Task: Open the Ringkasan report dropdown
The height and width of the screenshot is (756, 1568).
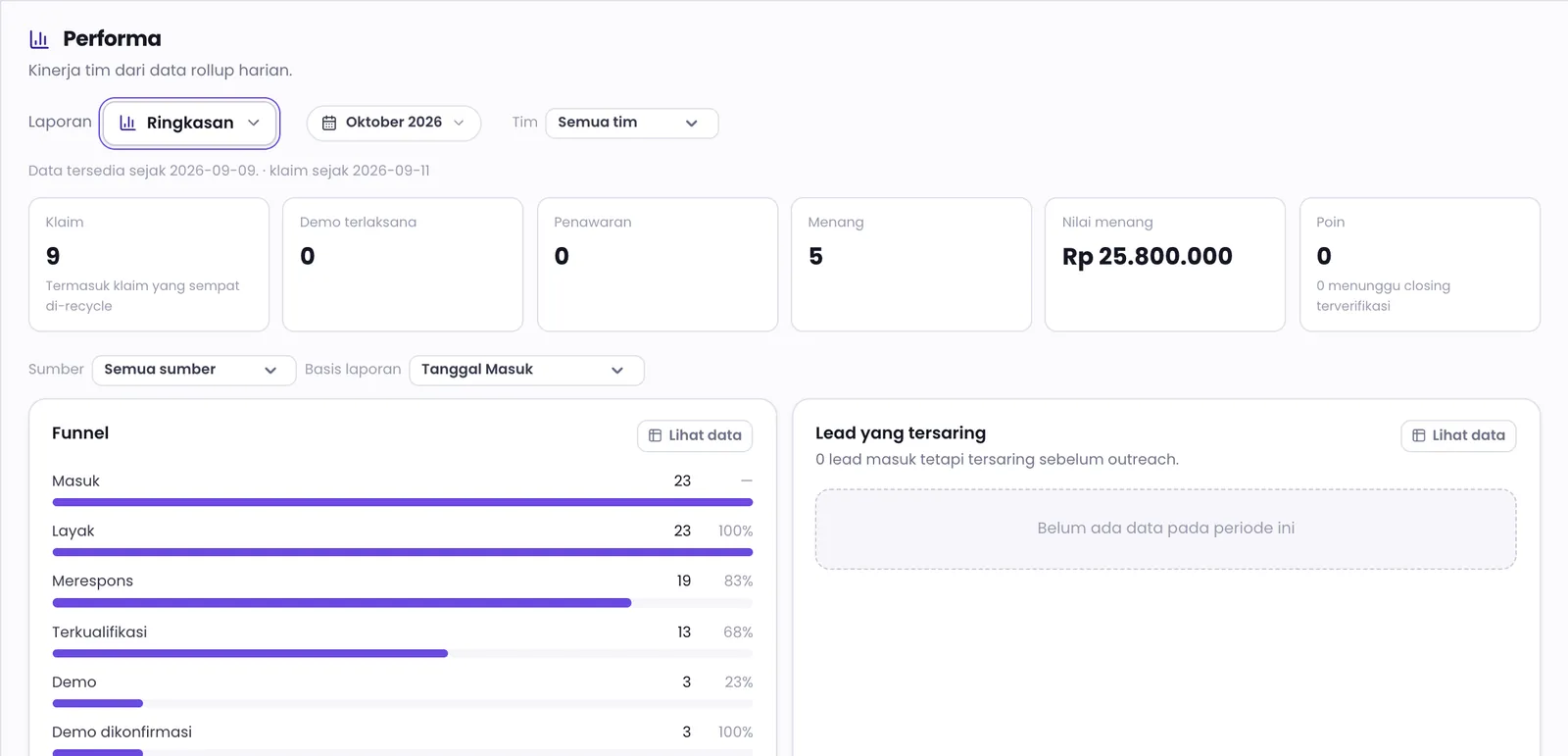Action: click(x=190, y=123)
